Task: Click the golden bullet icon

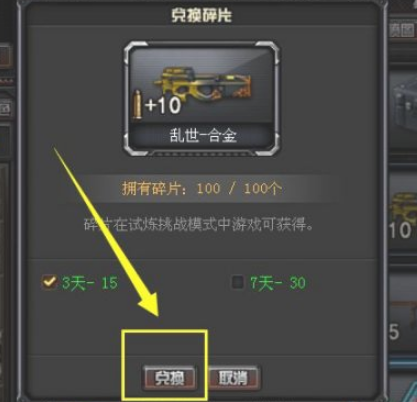Action: tap(137, 104)
